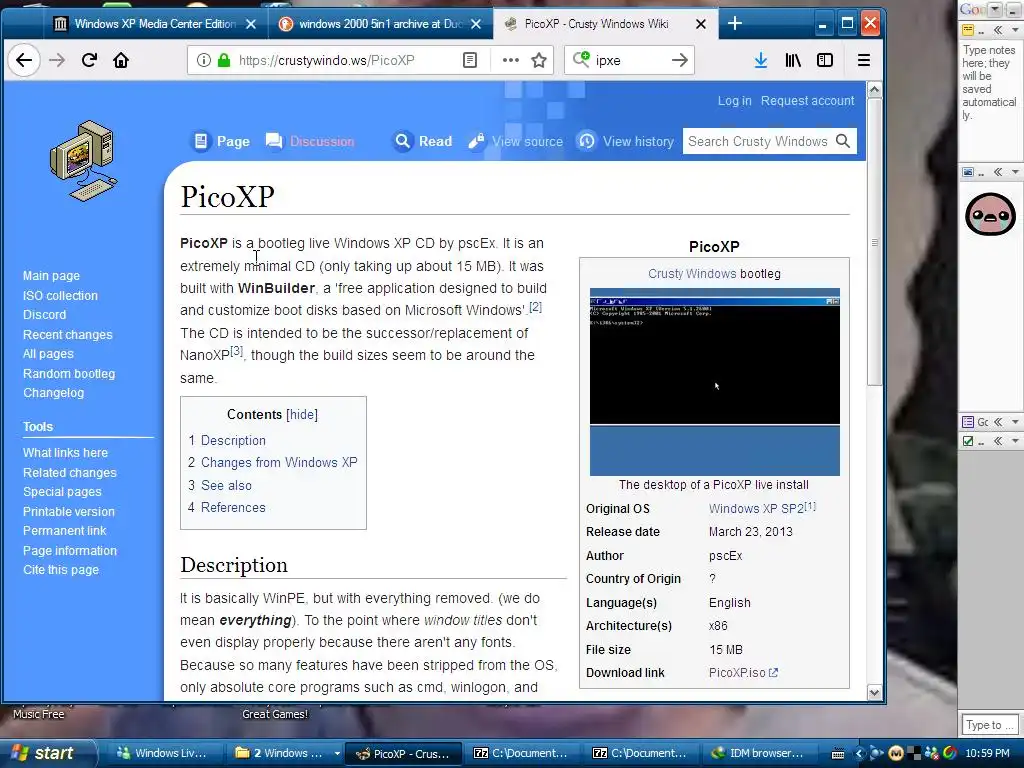
Task: Click the MEGA tray icon
Action: pos(896,753)
